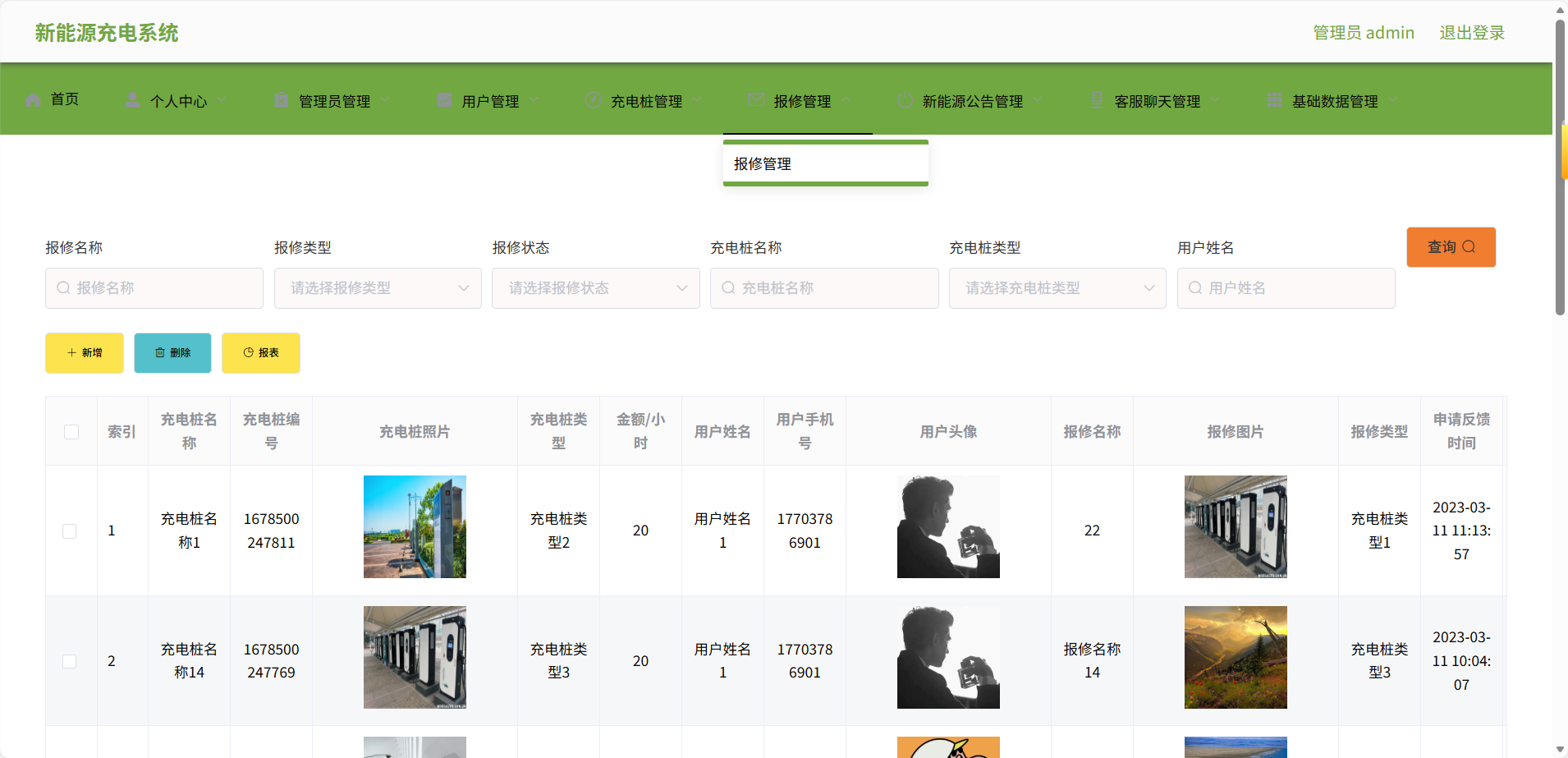Click the repair name cell 22

coord(1092,531)
